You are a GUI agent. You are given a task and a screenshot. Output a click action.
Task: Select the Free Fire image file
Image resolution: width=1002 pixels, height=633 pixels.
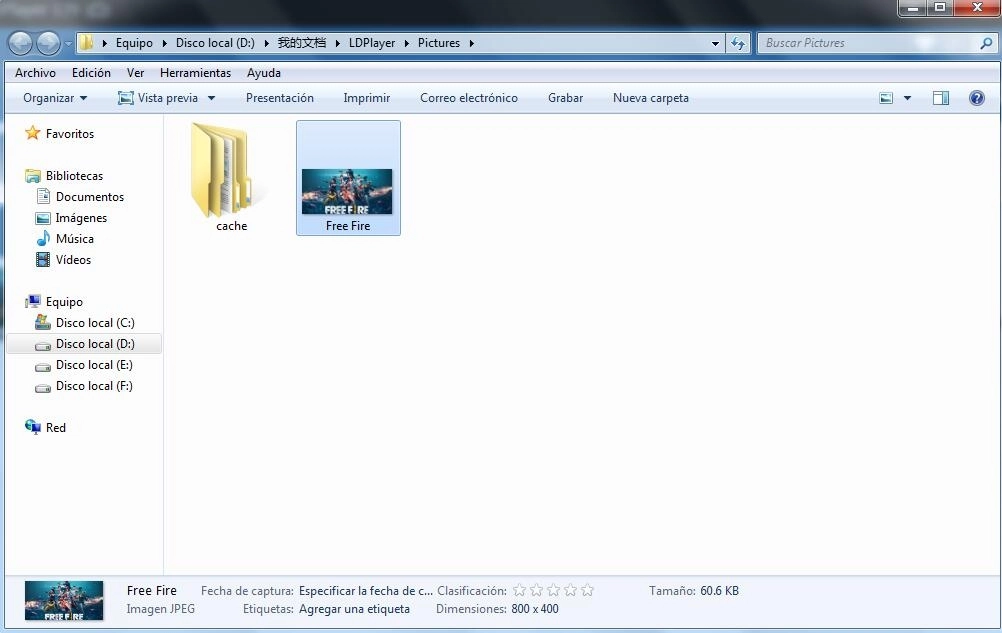click(x=348, y=178)
